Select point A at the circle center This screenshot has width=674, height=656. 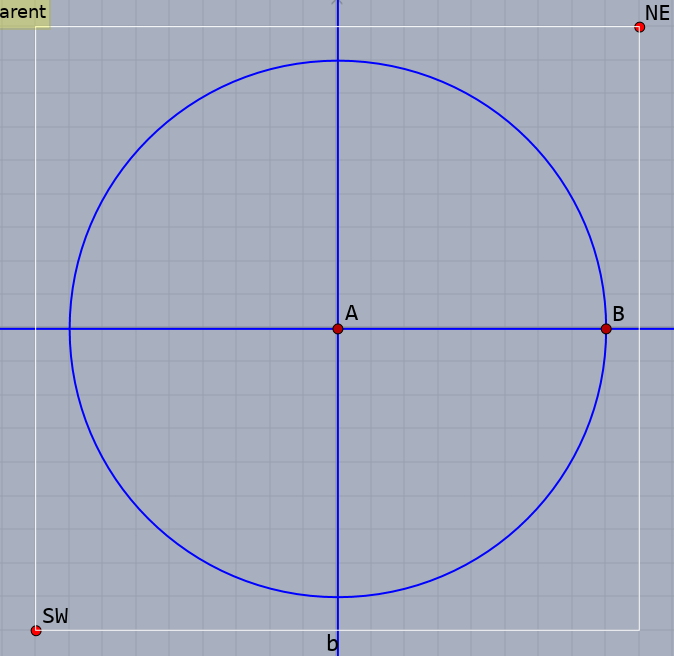338,329
